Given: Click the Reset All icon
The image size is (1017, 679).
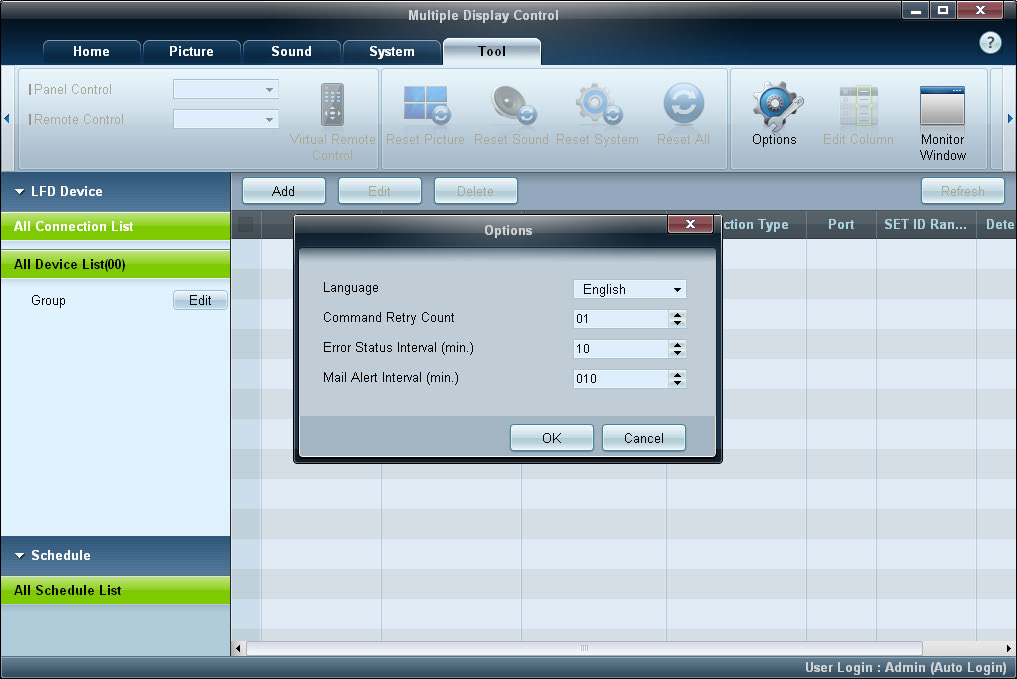Looking at the screenshot, I should [x=683, y=103].
